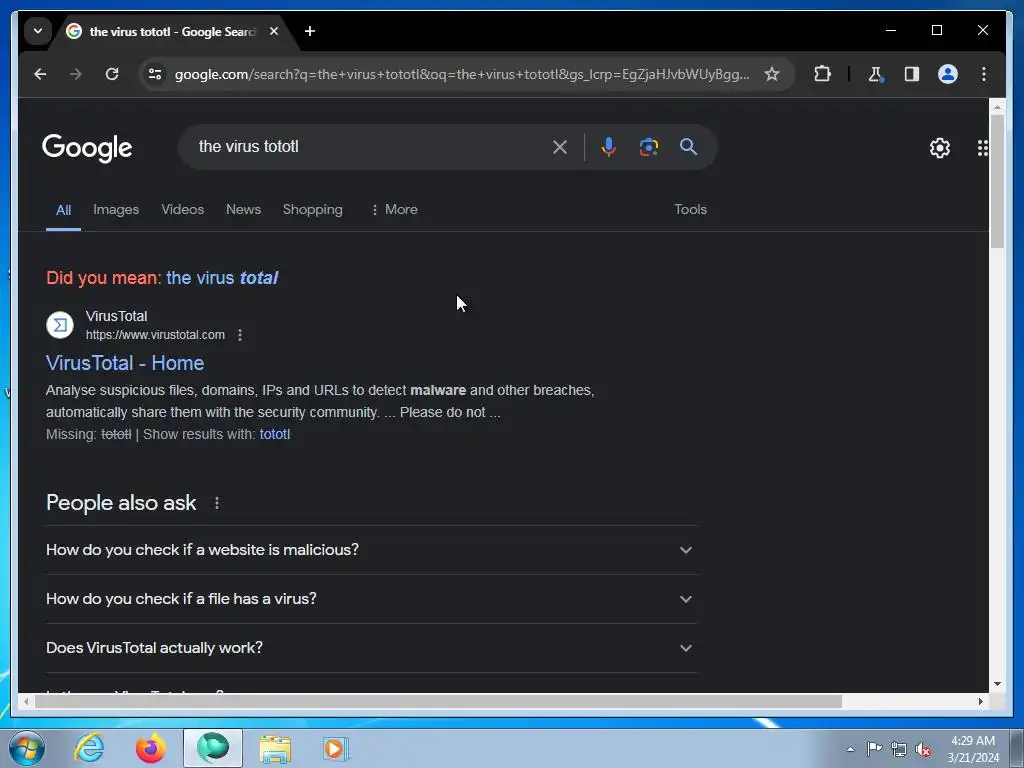Launch Internet Explorer from taskbar
Screen dimensions: 1024x768
[89, 748]
